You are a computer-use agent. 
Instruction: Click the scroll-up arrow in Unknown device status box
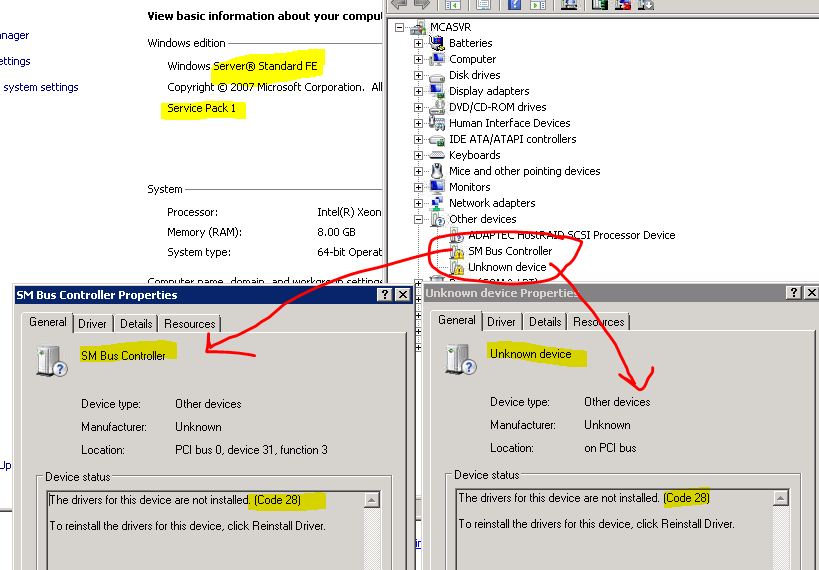pos(780,498)
